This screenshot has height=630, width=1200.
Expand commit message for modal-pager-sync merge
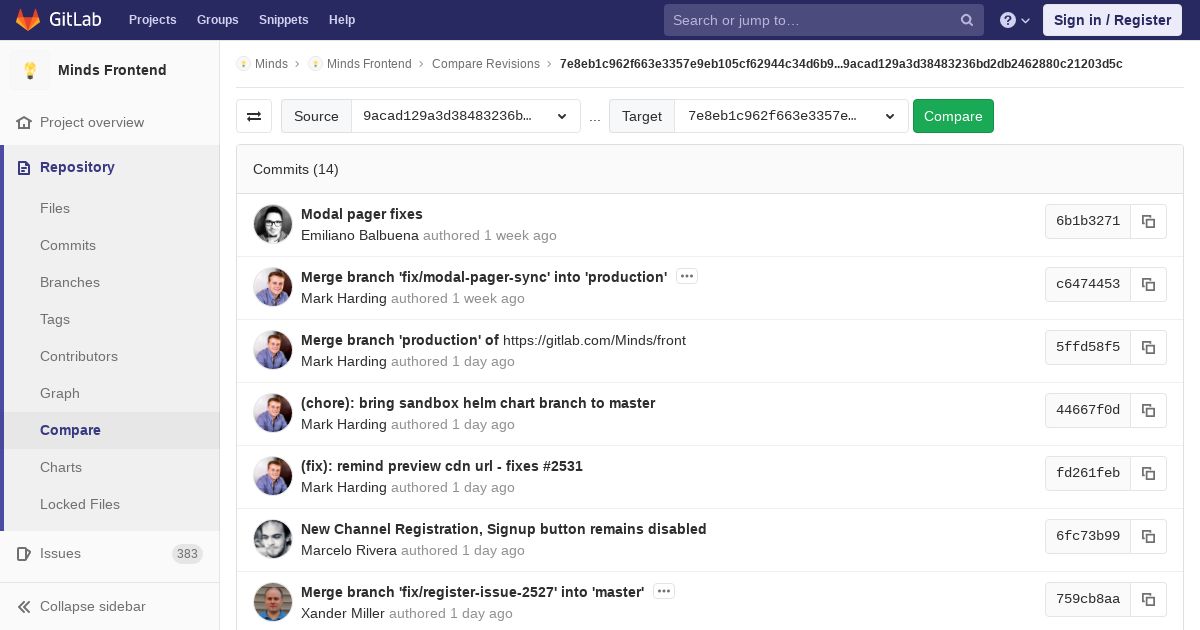pyautogui.click(x=686, y=276)
